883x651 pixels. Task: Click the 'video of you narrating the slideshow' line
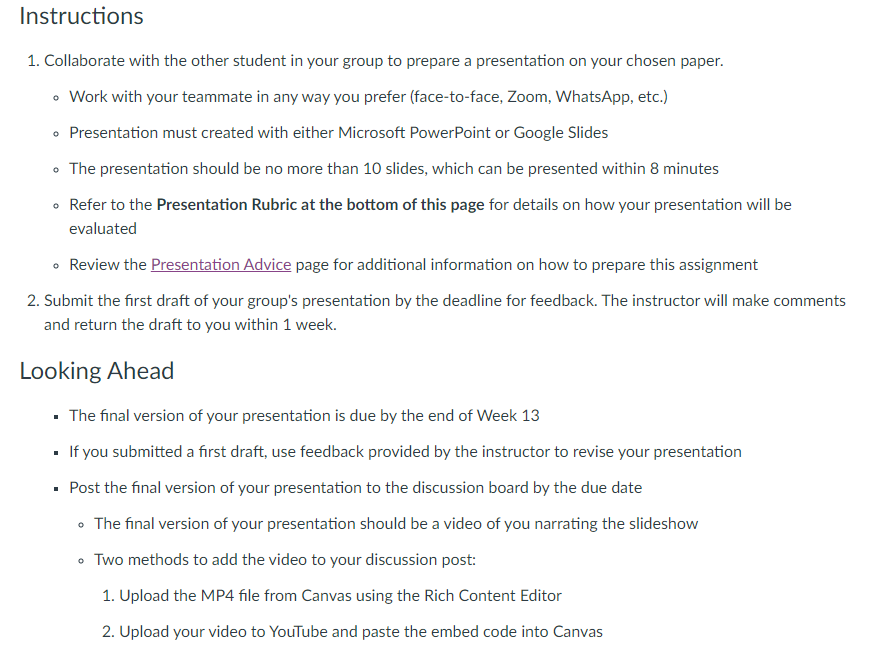coord(396,524)
